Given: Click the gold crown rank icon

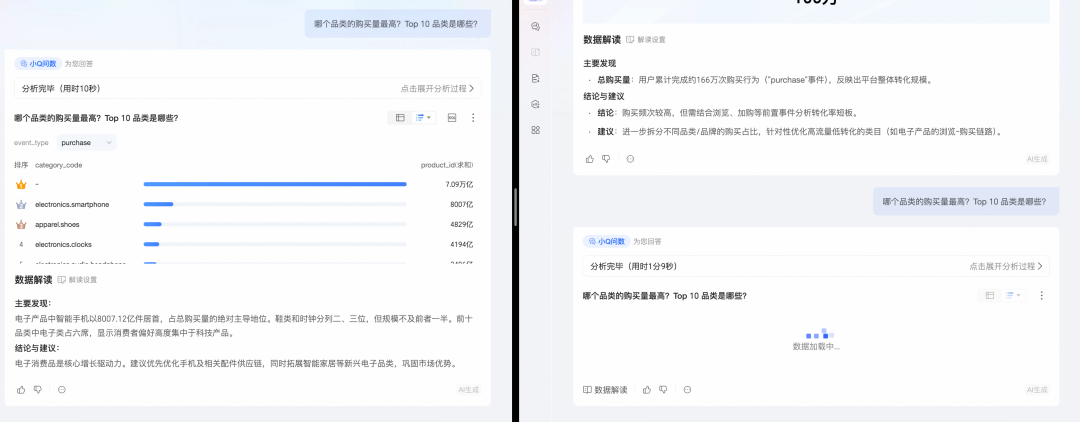Looking at the screenshot, I should point(21,184).
